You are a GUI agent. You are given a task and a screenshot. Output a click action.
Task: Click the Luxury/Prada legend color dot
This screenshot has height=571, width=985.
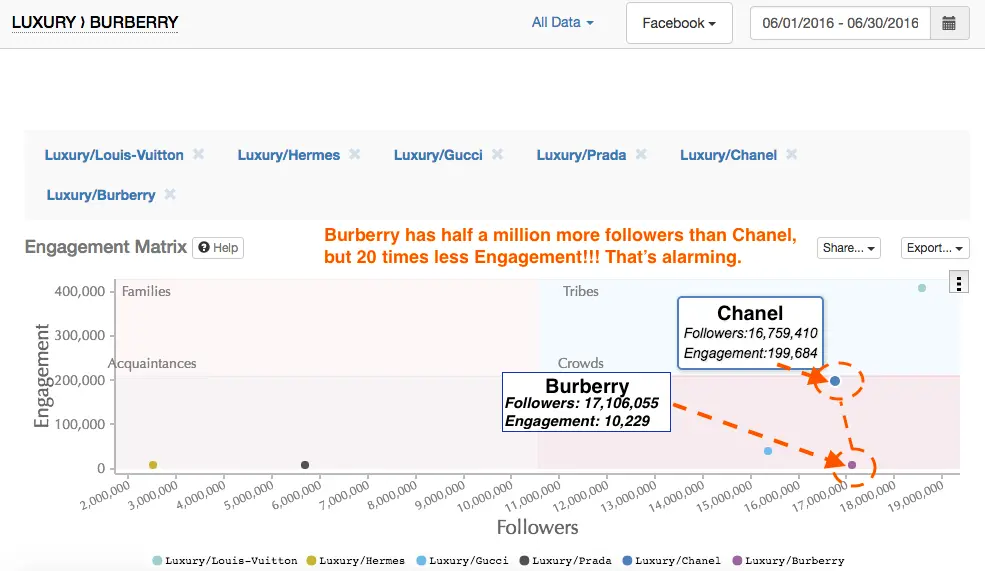tap(525, 561)
